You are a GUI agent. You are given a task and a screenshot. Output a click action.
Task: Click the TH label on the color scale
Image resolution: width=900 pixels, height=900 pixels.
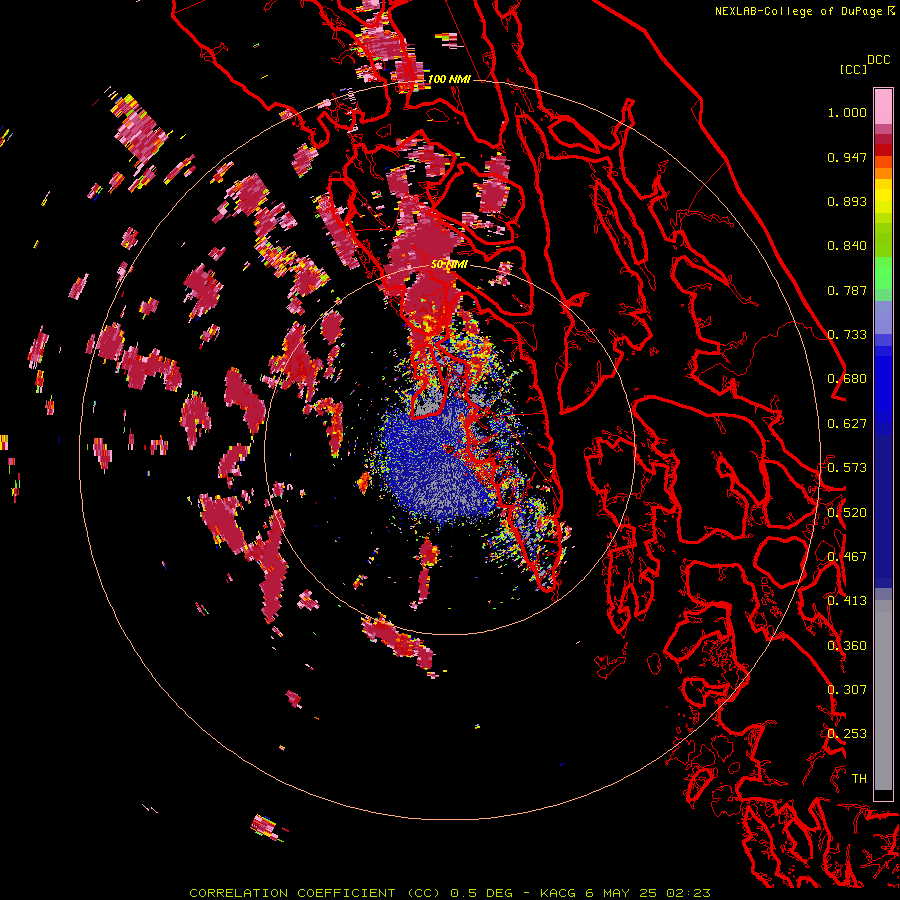pyautogui.click(x=859, y=779)
